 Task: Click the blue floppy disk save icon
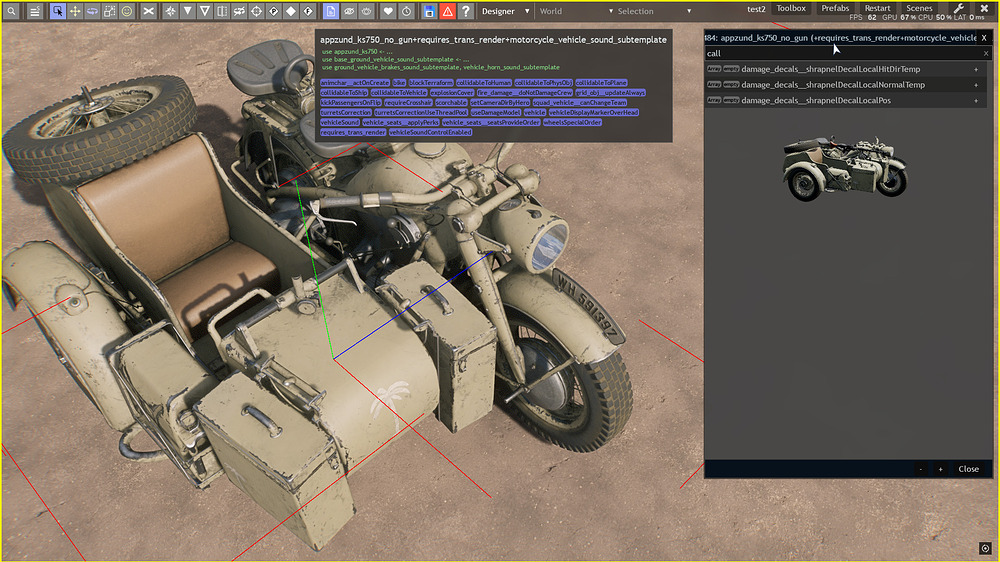429,11
